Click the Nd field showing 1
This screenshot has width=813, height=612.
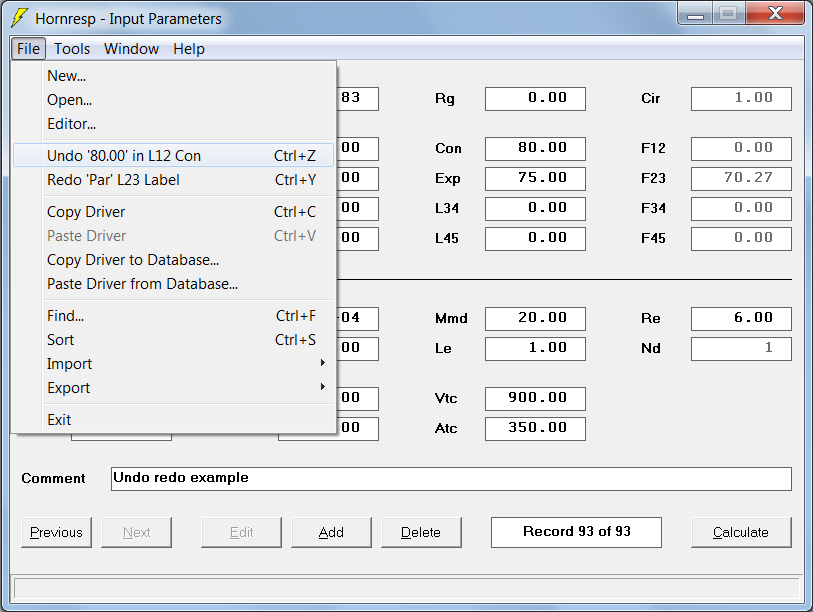[741, 349]
